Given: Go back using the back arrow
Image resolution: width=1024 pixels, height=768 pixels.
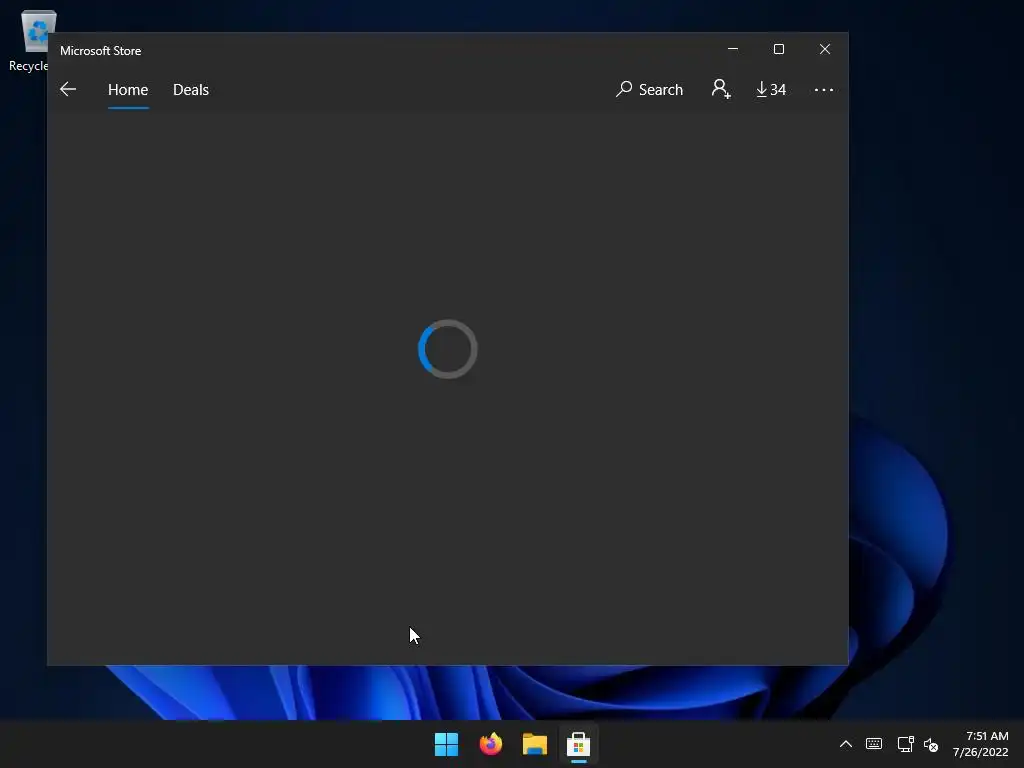Looking at the screenshot, I should tap(68, 89).
